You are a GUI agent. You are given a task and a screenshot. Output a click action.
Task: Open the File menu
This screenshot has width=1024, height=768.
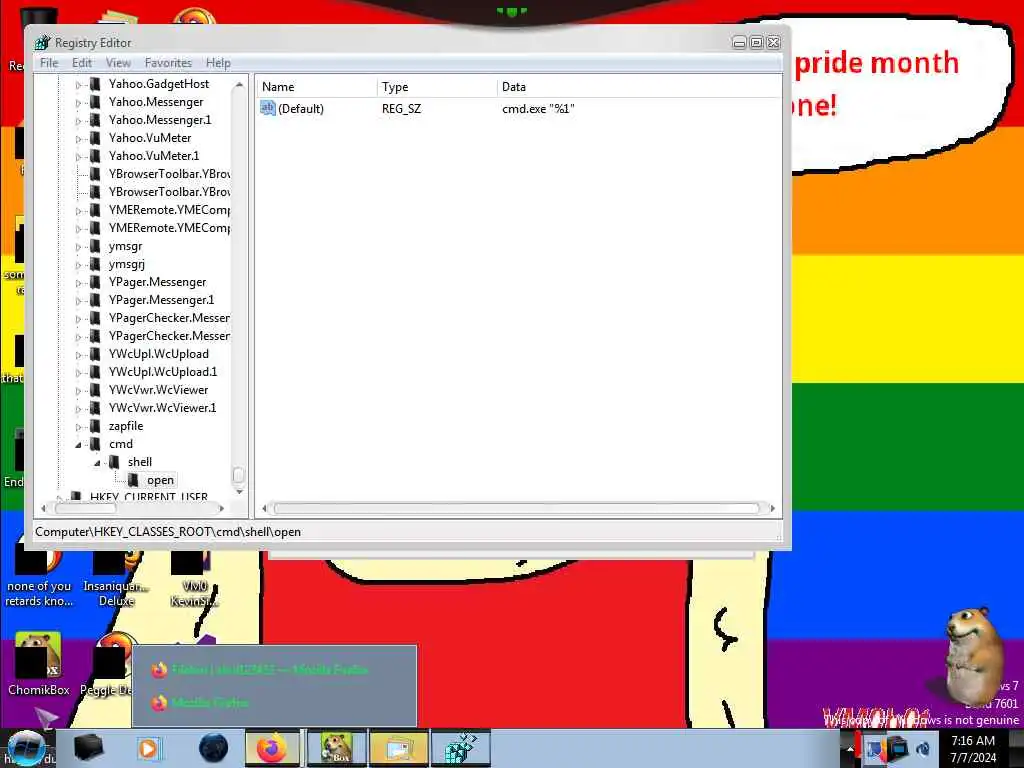pos(49,63)
